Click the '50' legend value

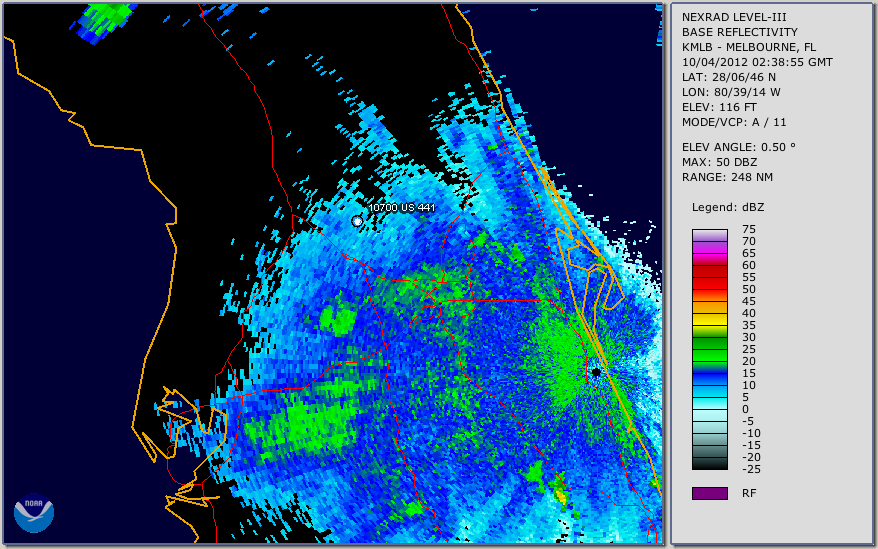749,289
